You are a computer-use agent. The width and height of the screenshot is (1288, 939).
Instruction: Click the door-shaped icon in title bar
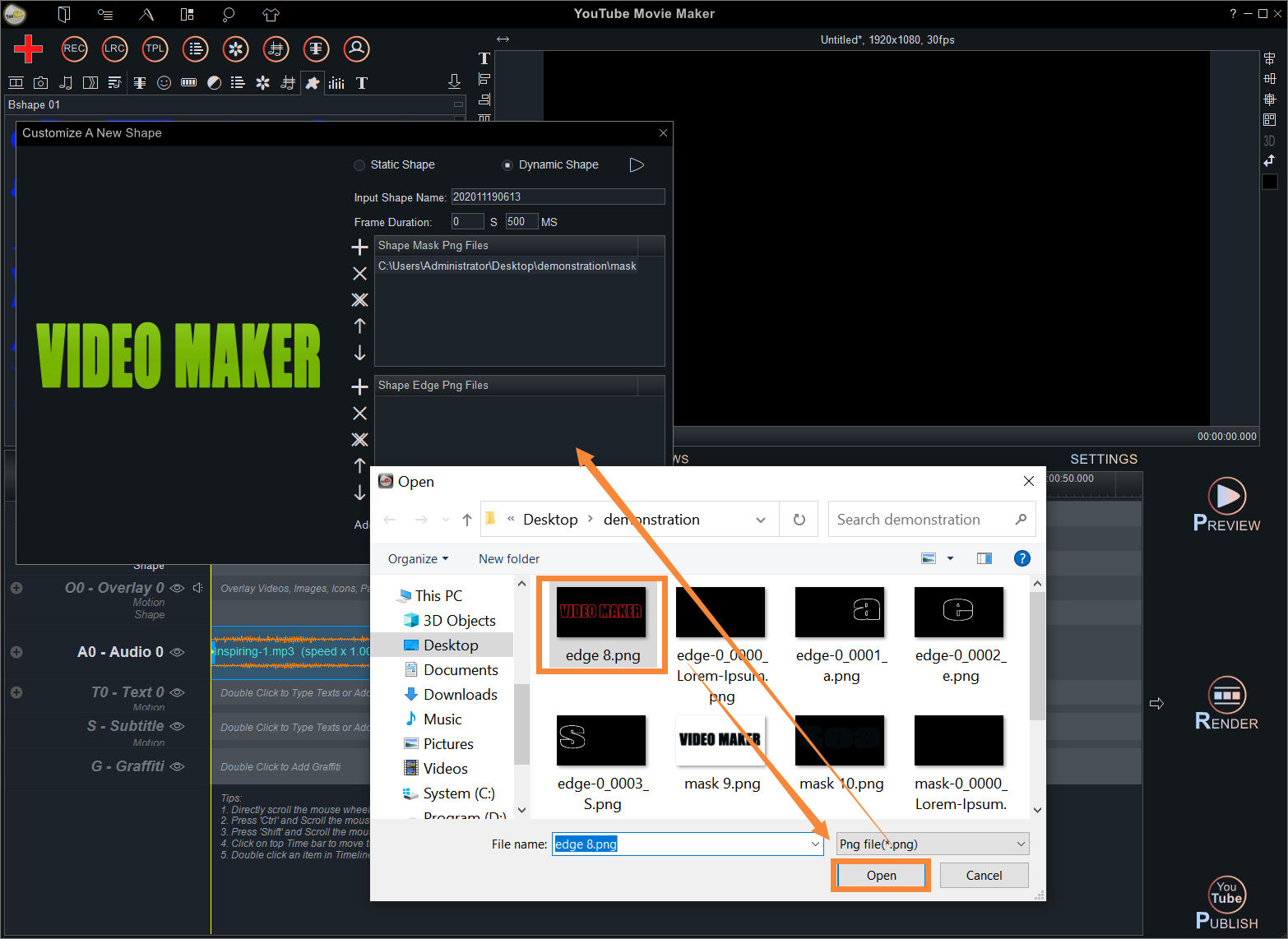(64, 14)
